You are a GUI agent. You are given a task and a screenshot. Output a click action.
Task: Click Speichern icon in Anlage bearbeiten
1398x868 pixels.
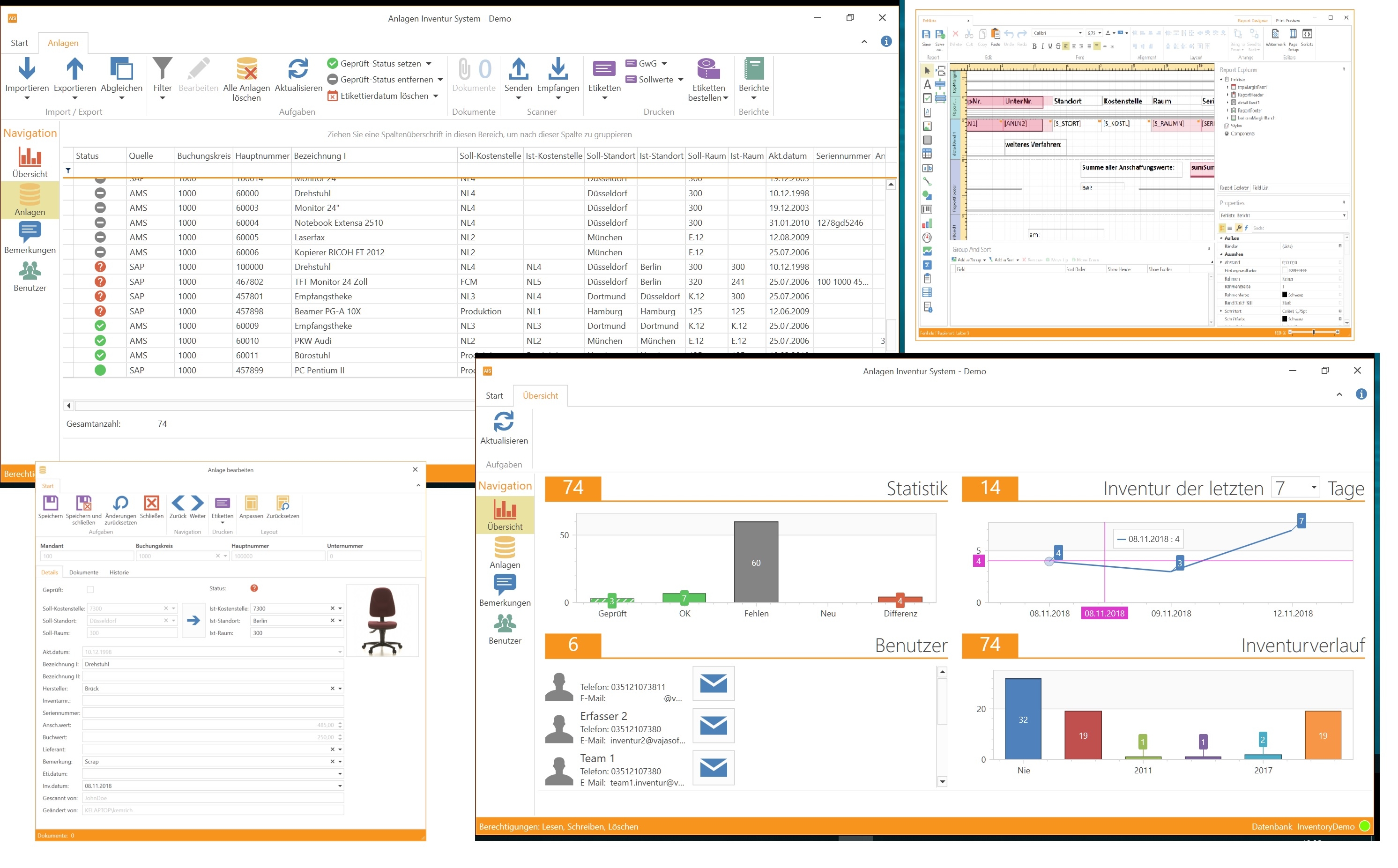click(51, 504)
